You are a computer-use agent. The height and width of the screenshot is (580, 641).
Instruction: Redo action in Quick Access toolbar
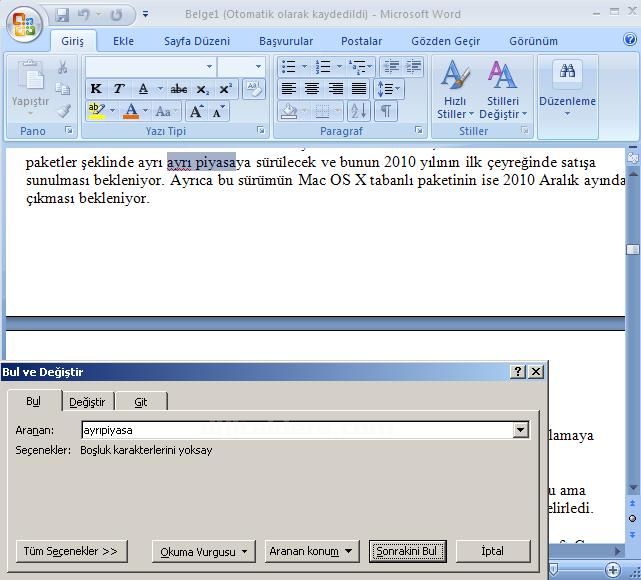coord(117,16)
